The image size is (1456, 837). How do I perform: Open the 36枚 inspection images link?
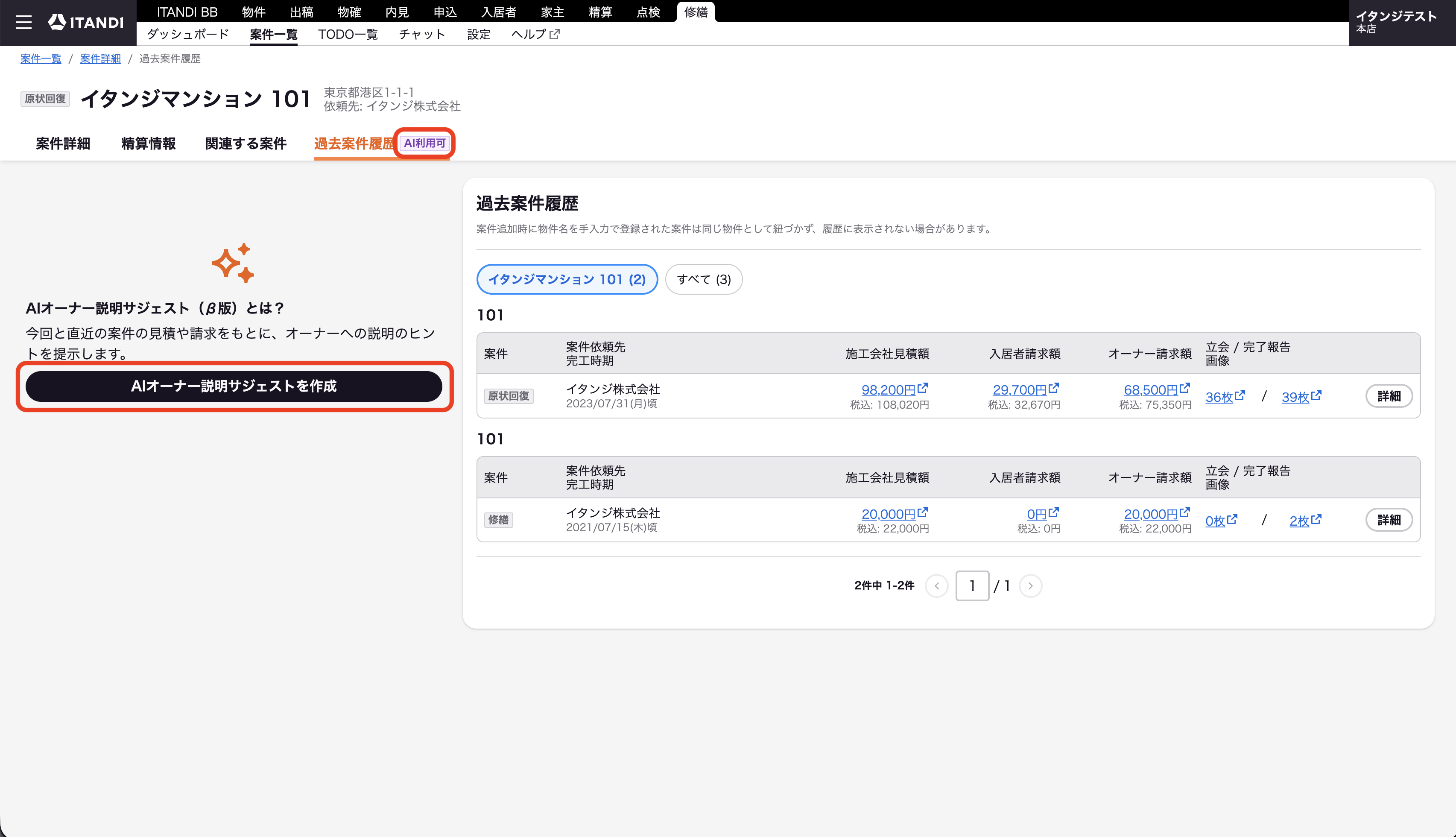(1225, 397)
